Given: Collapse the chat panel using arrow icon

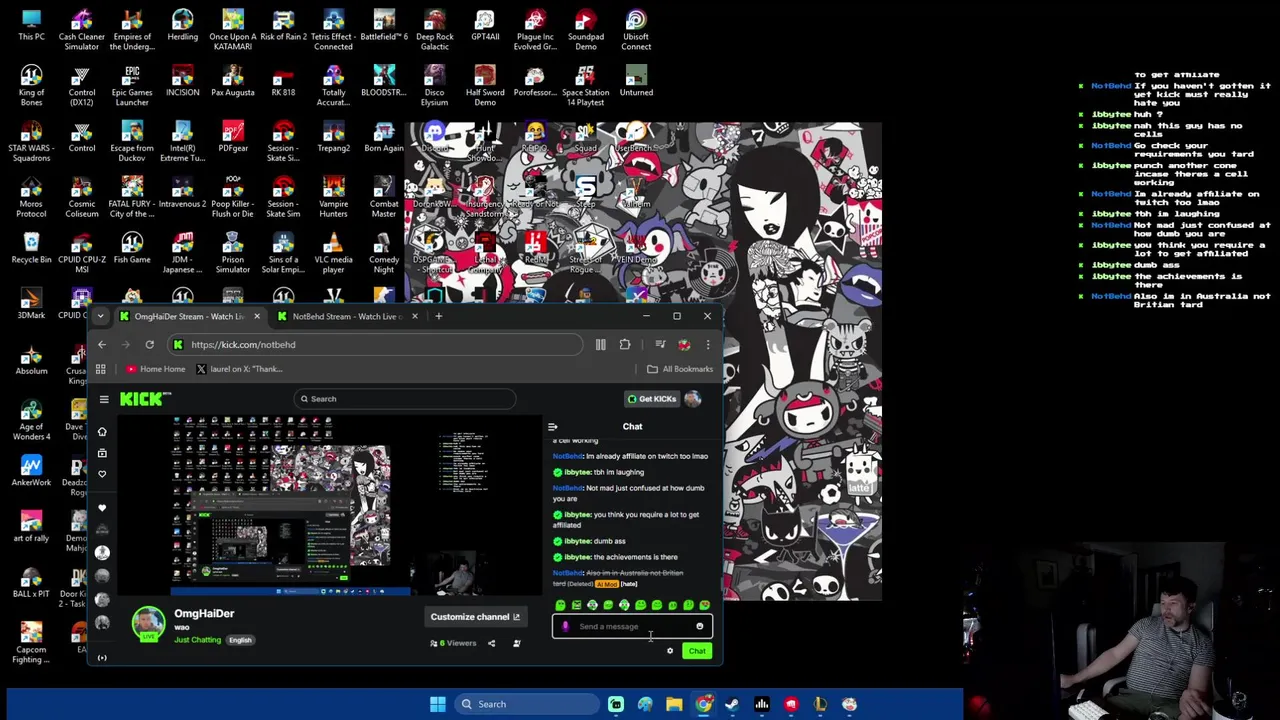Looking at the screenshot, I should (553, 427).
